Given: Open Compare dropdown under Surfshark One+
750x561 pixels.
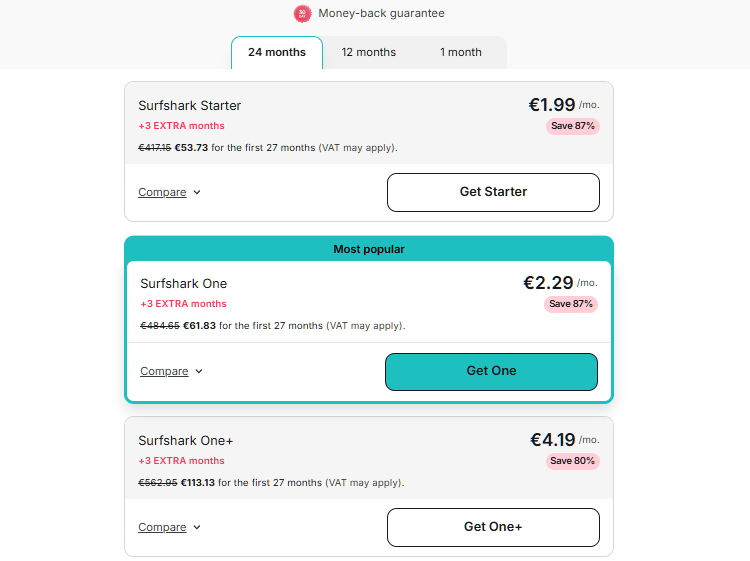Looking at the screenshot, I should click(169, 527).
